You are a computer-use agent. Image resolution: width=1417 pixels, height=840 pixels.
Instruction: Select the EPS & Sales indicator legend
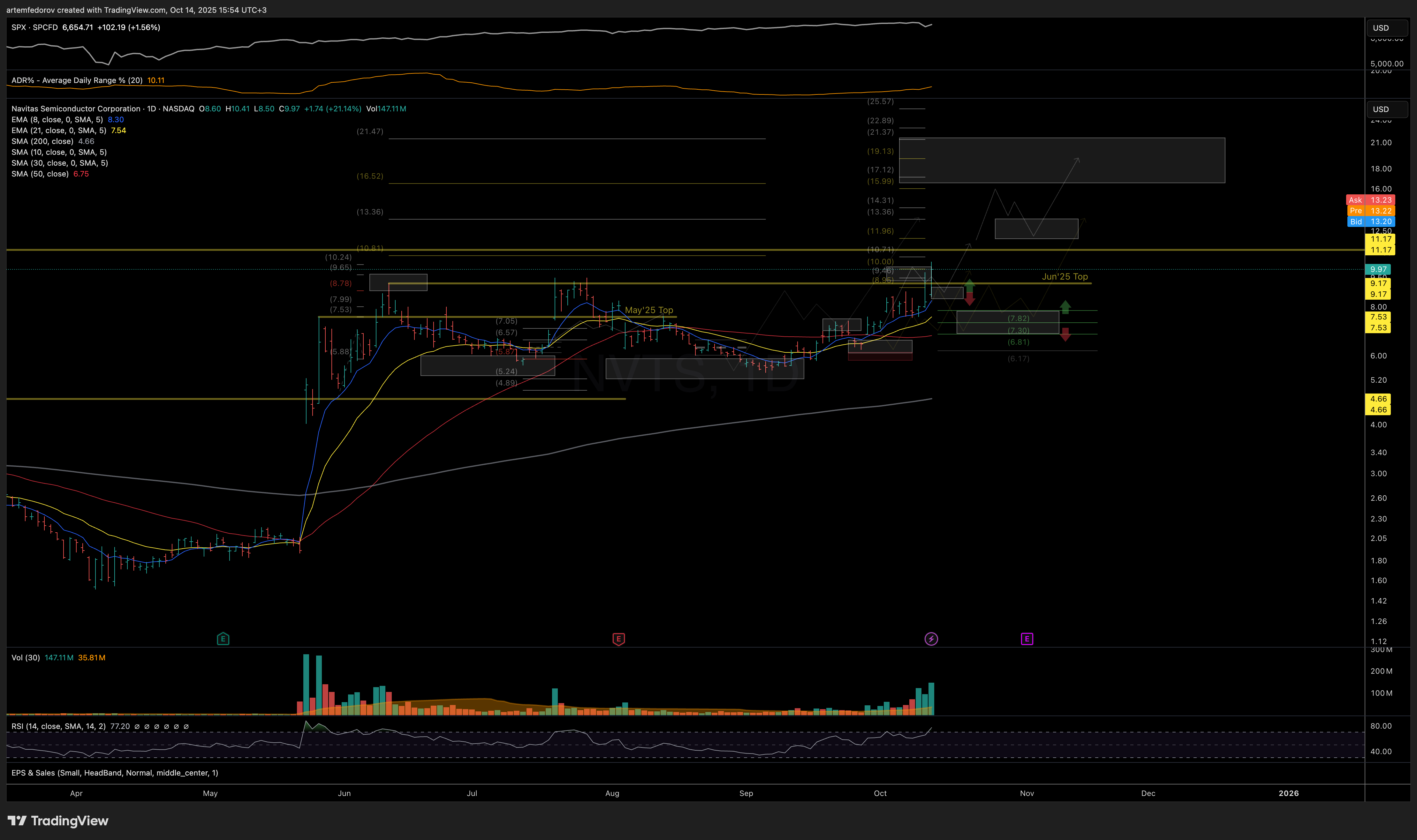click(114, 773)
